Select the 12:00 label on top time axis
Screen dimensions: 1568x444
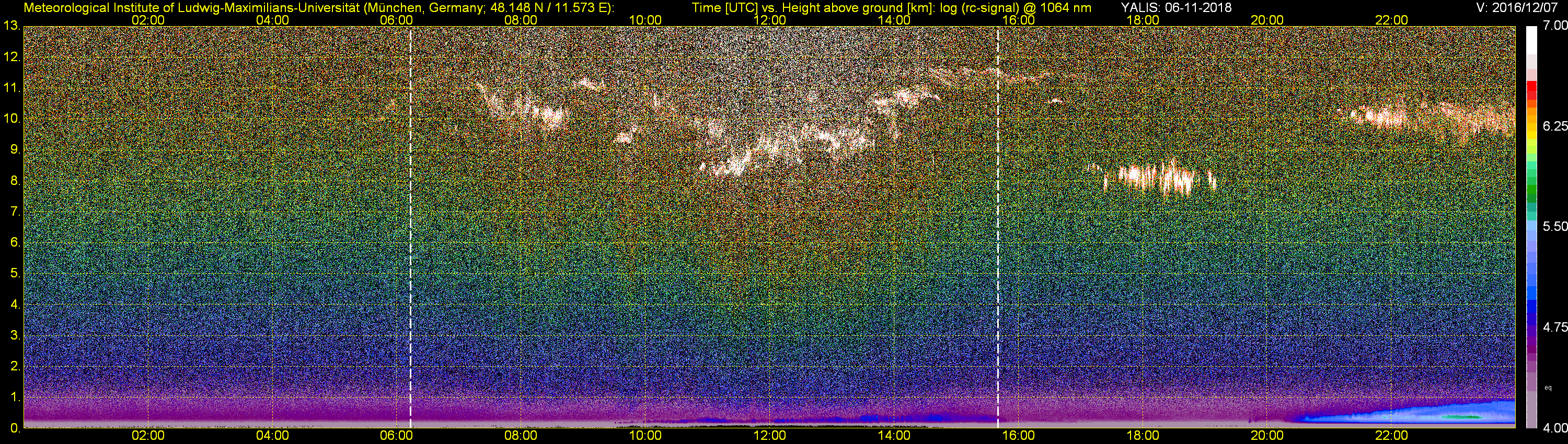coord(769,20)
